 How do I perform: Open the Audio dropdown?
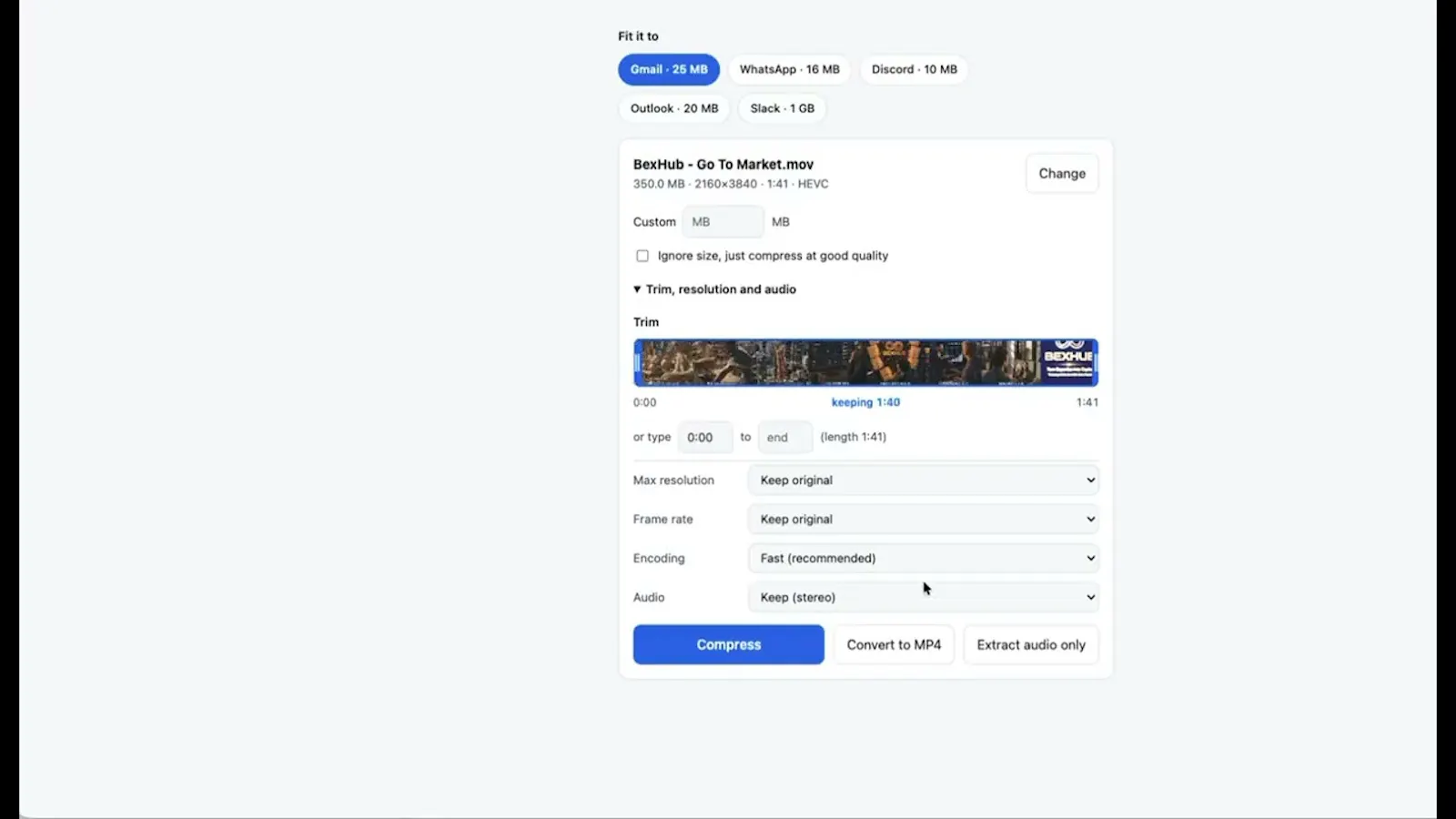(x=923, y=598)
